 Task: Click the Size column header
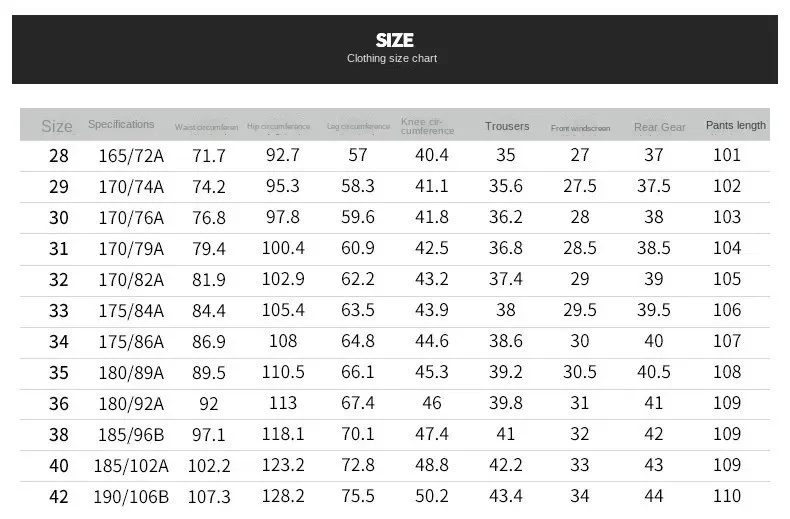click(57, 126)
